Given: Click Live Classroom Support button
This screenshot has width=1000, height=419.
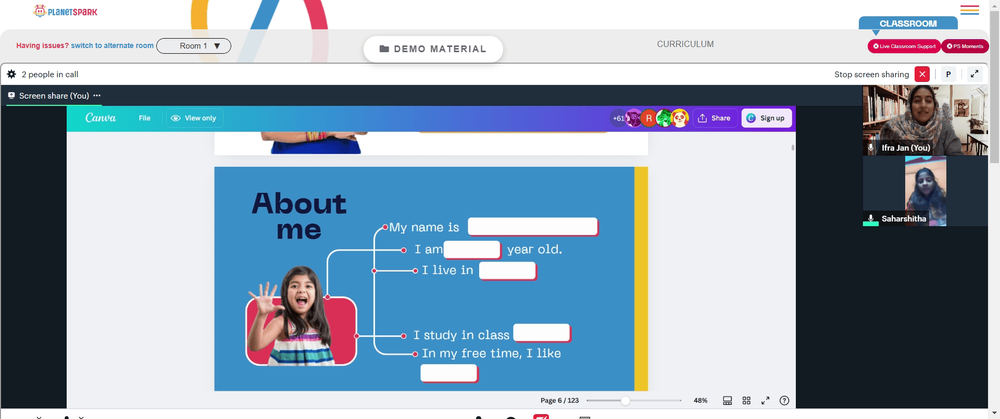Looking at the screenshot, I should point(904,46).
